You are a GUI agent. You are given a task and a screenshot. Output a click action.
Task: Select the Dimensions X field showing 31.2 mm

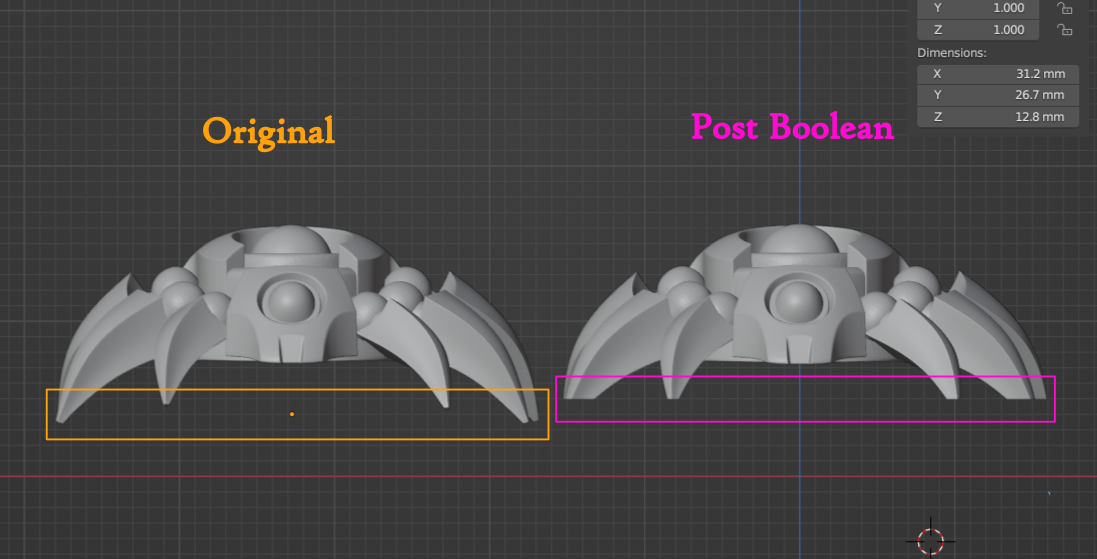point(997,74)
